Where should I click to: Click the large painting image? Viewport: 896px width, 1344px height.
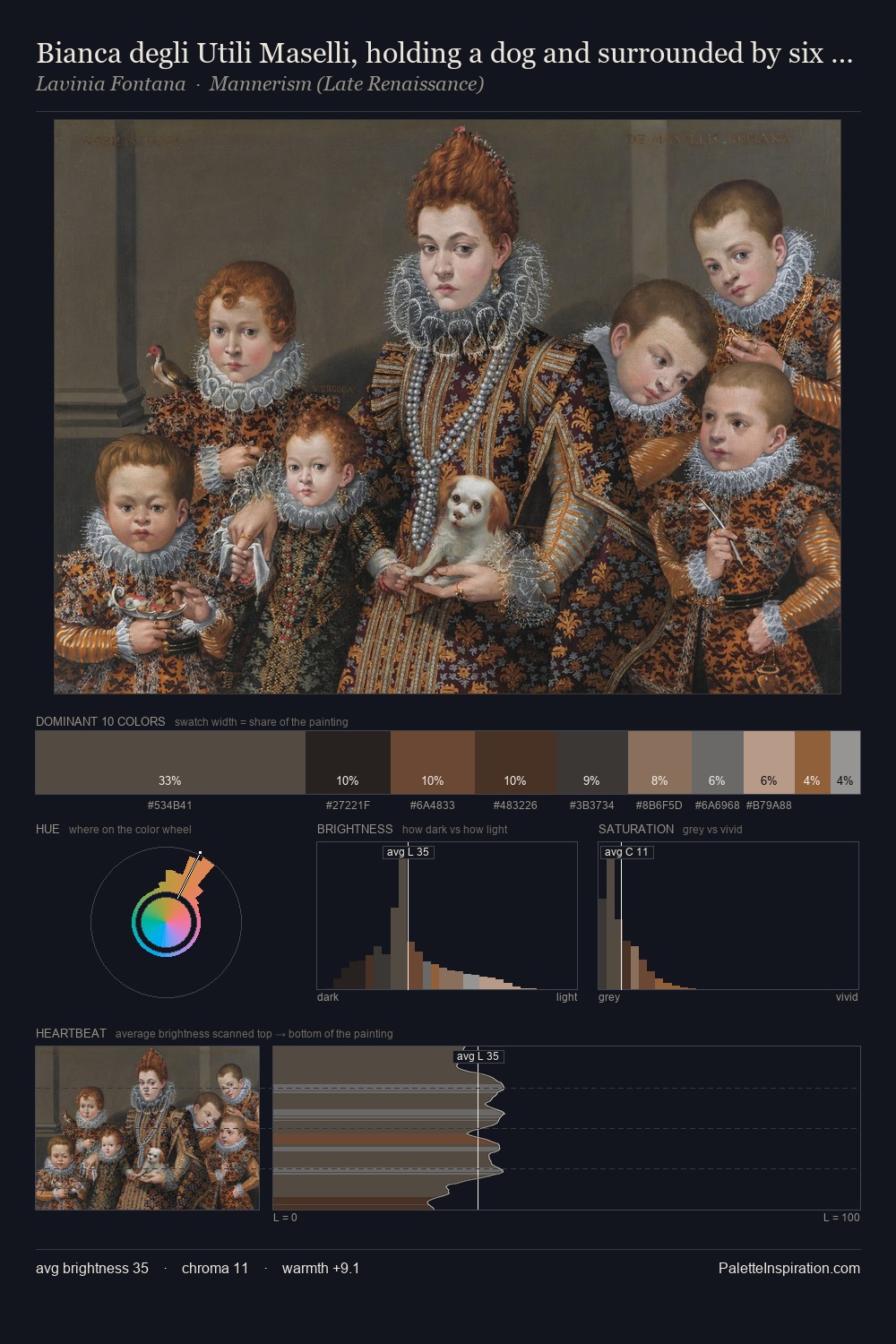point(447,407)
